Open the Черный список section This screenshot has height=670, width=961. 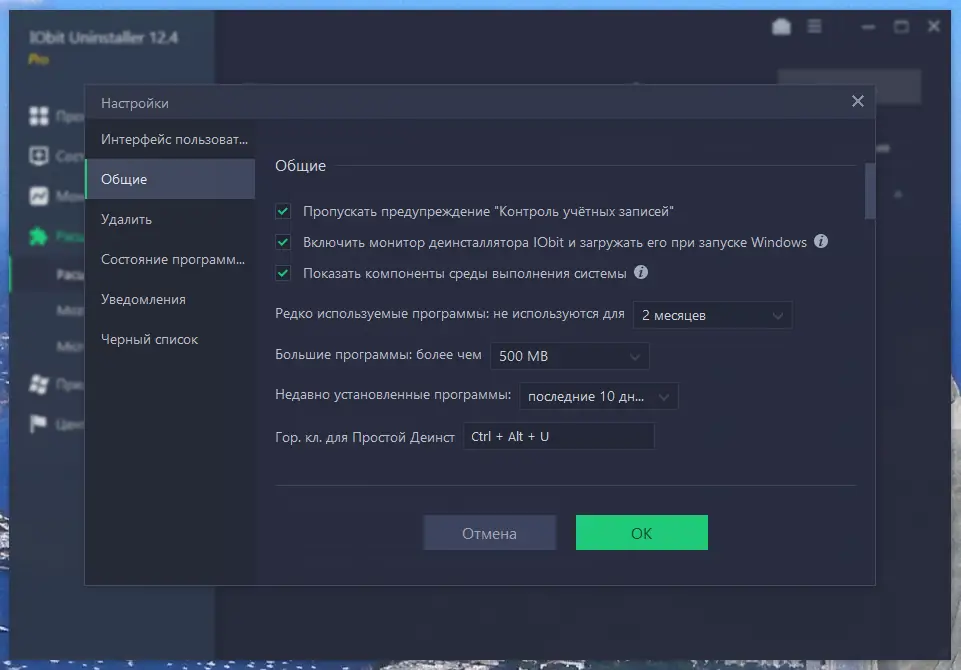(170, 339)
